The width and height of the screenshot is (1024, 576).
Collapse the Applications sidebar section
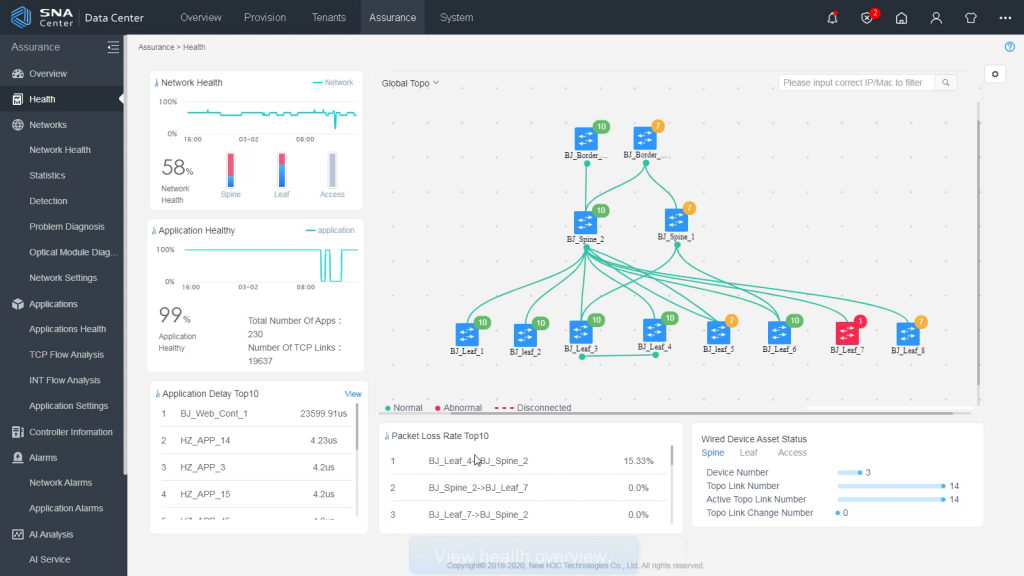pos(53,304)
